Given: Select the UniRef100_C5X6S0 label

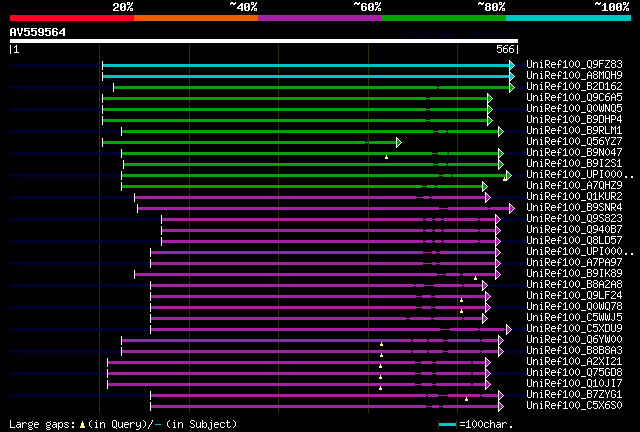Looking at the screenshot, I should (574, 406).
